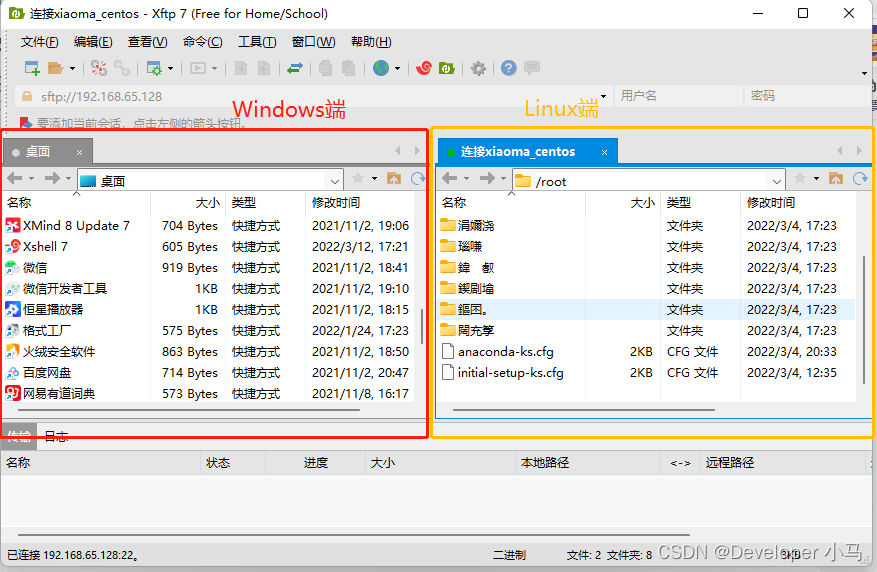
Task: Click the open session folder icon
Action: [56, 68]
